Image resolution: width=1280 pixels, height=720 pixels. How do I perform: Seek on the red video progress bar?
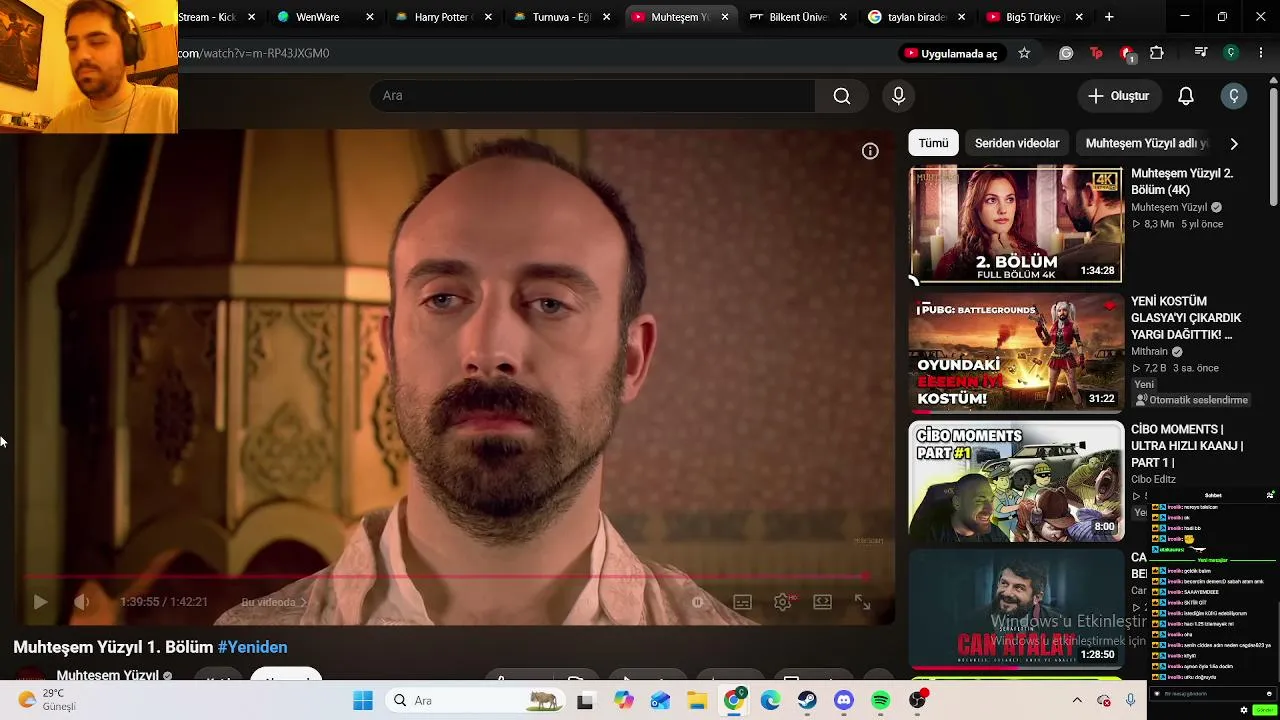coord(447,577)
